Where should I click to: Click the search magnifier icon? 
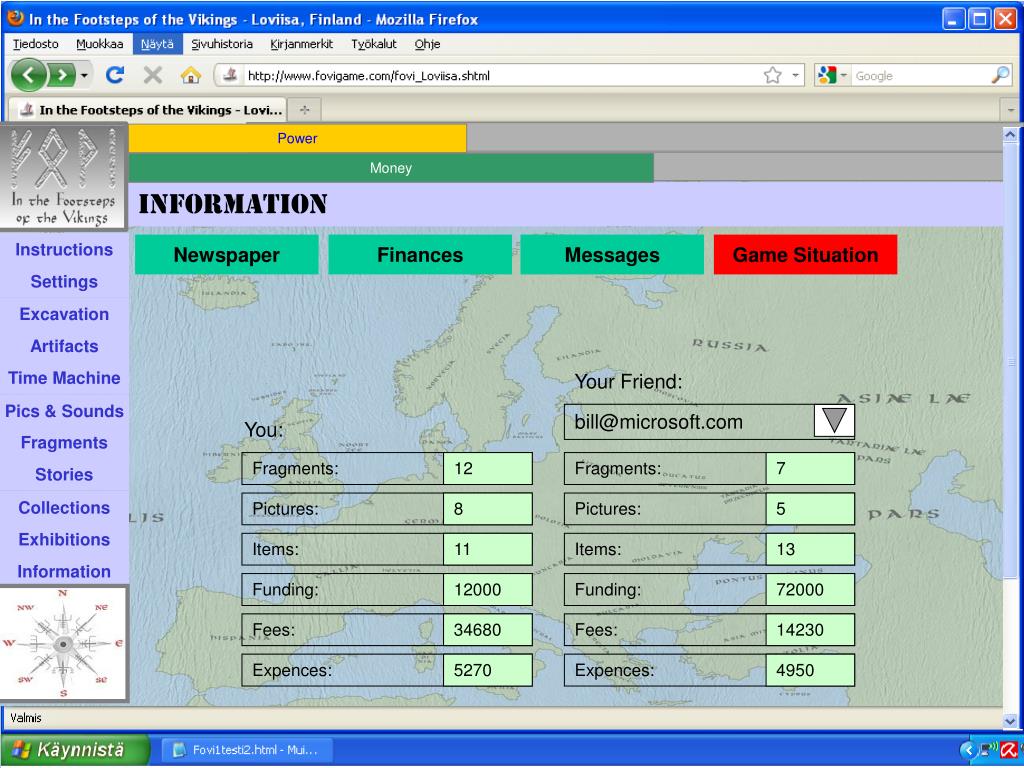pyautogui.click(x=1000, y=75)
